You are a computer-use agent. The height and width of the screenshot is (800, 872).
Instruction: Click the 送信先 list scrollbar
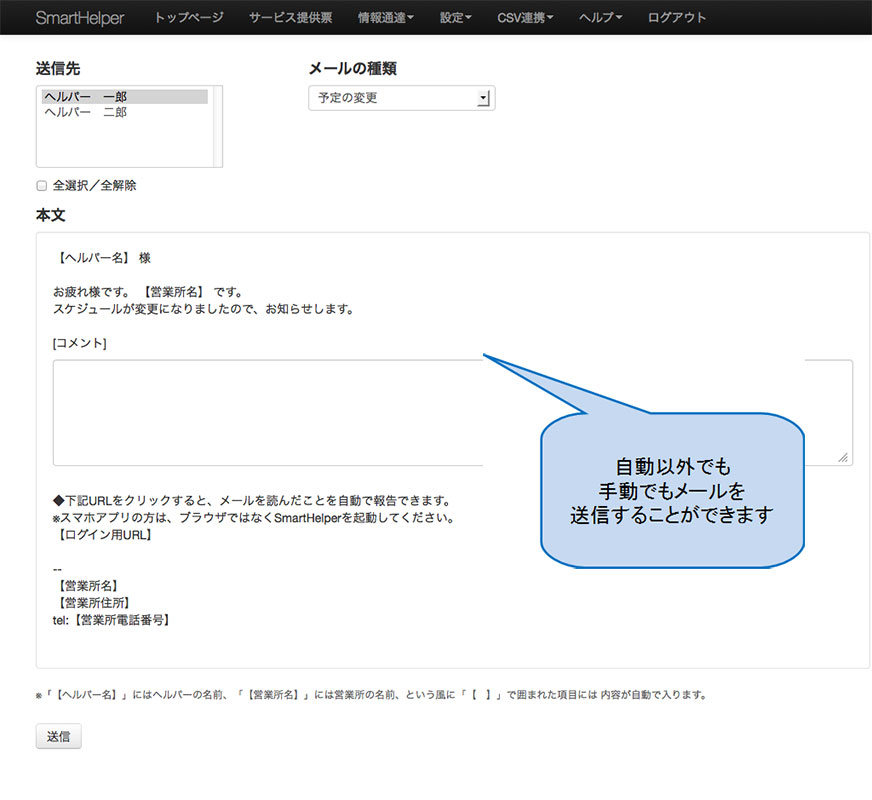tap(217, 126)
